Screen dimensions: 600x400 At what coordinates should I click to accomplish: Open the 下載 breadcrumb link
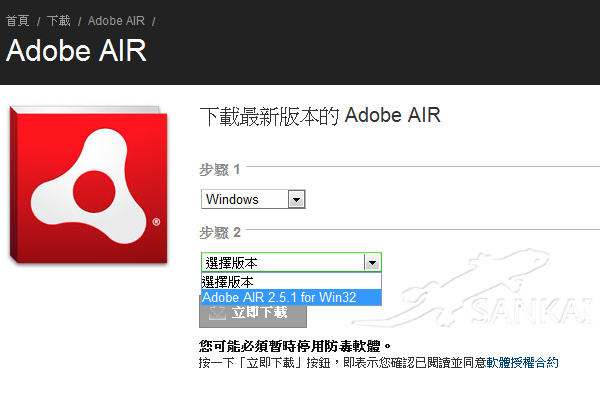coord(59,21)
